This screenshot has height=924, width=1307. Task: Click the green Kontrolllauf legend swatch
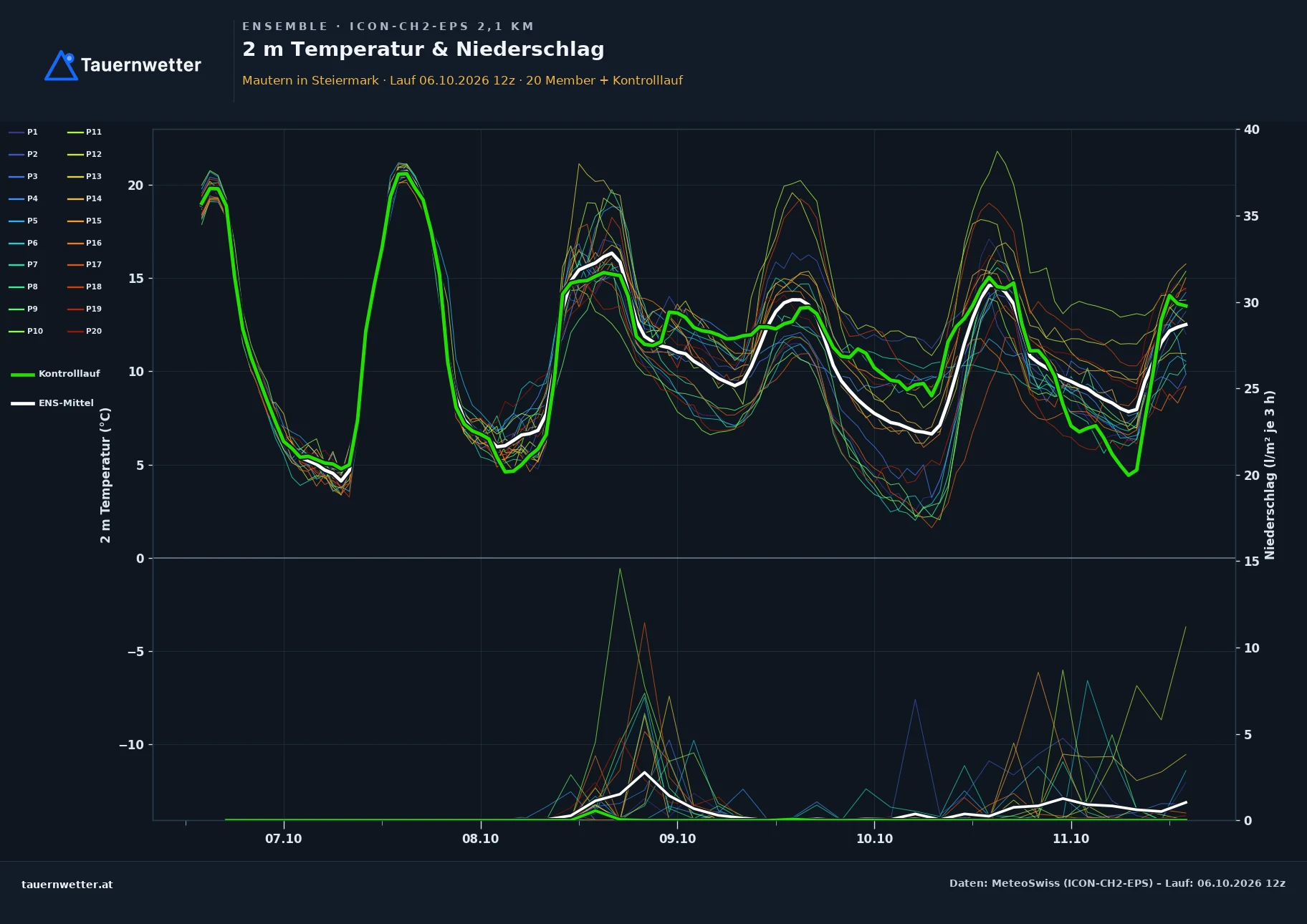[x=23, y=374]
